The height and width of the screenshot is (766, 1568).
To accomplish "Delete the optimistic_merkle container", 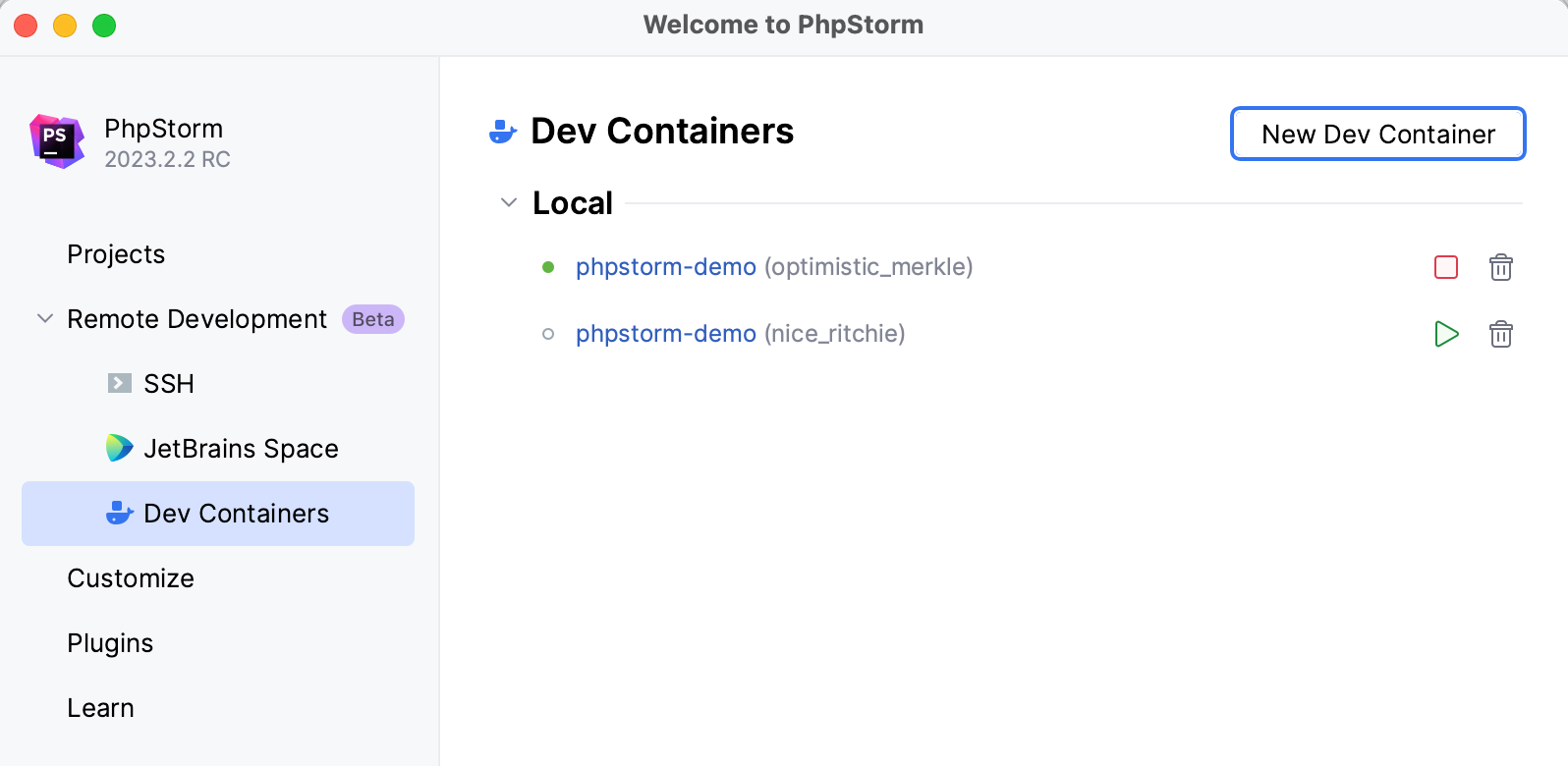I will pos(1501,267).
